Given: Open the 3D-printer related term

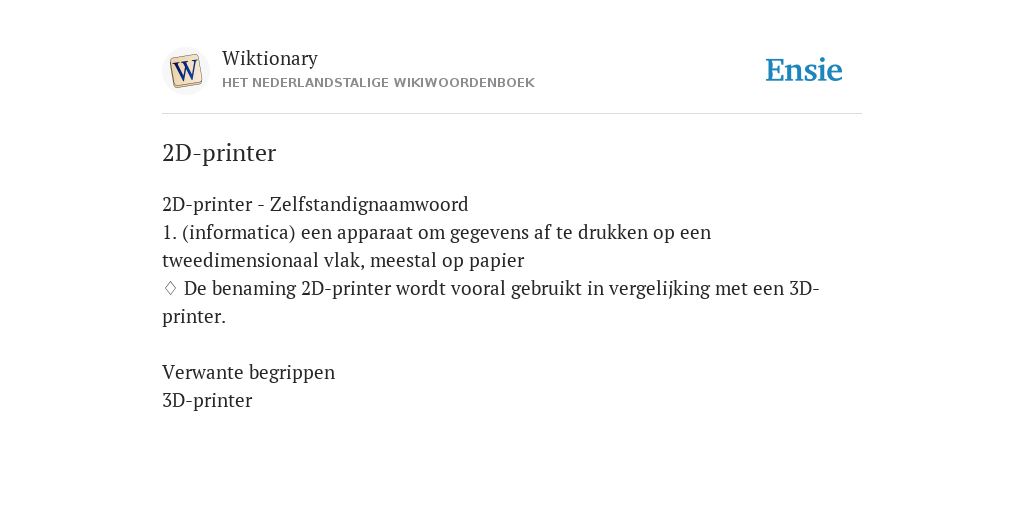Looking at the screenshot, I should (x=207, y=400).
